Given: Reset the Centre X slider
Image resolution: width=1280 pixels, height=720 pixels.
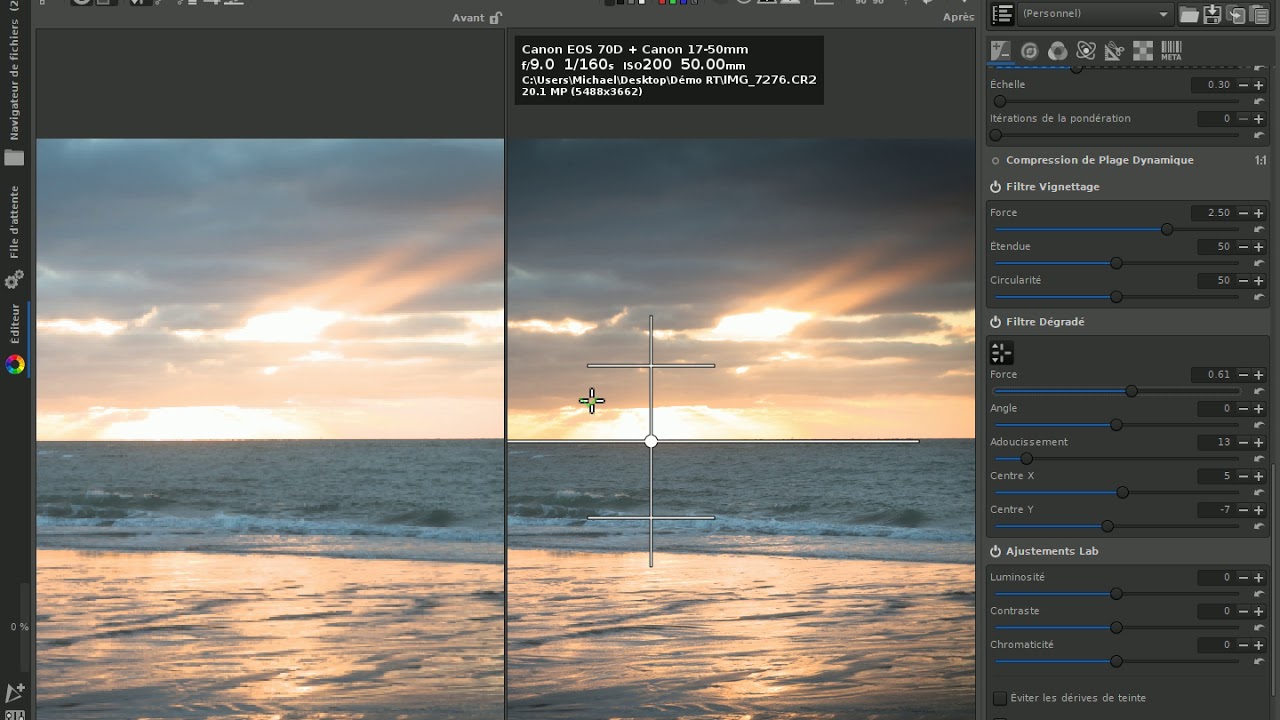Looking at the screenshot, I should pos(1259,492).
